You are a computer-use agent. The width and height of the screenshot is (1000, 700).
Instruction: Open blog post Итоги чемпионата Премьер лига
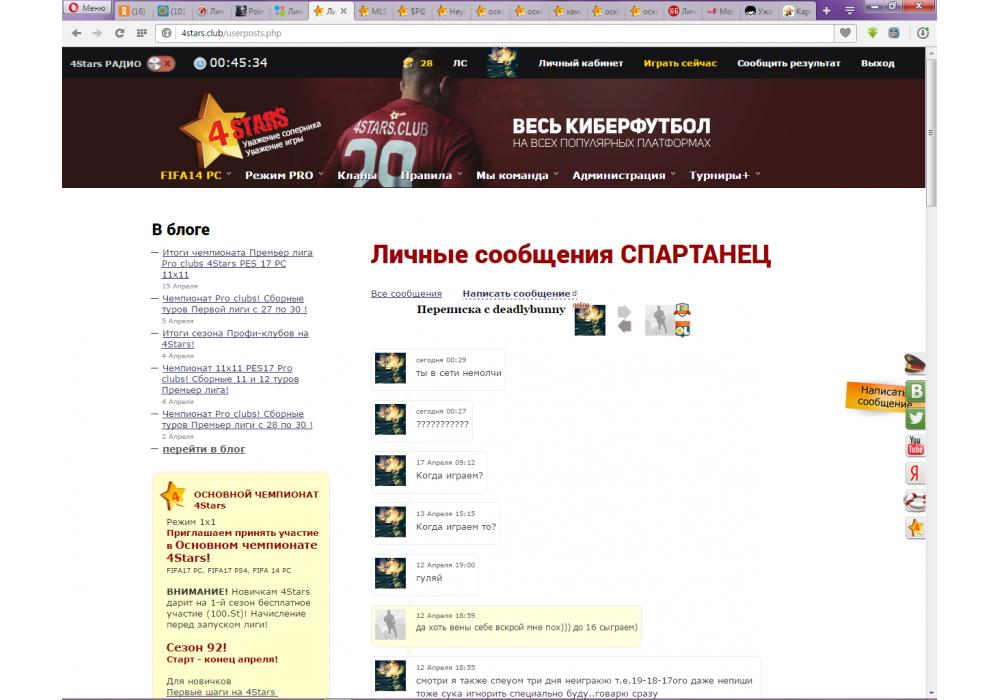(237, 263)
